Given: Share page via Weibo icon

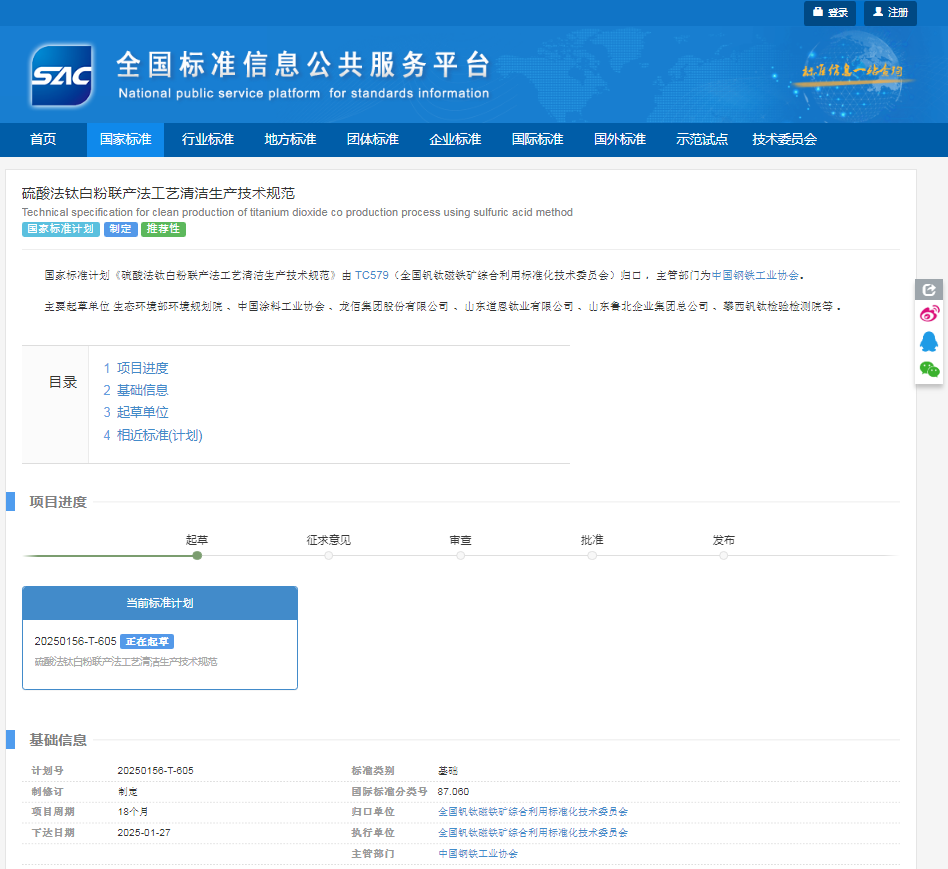Looking at the screenshot, I should point(929,315).
